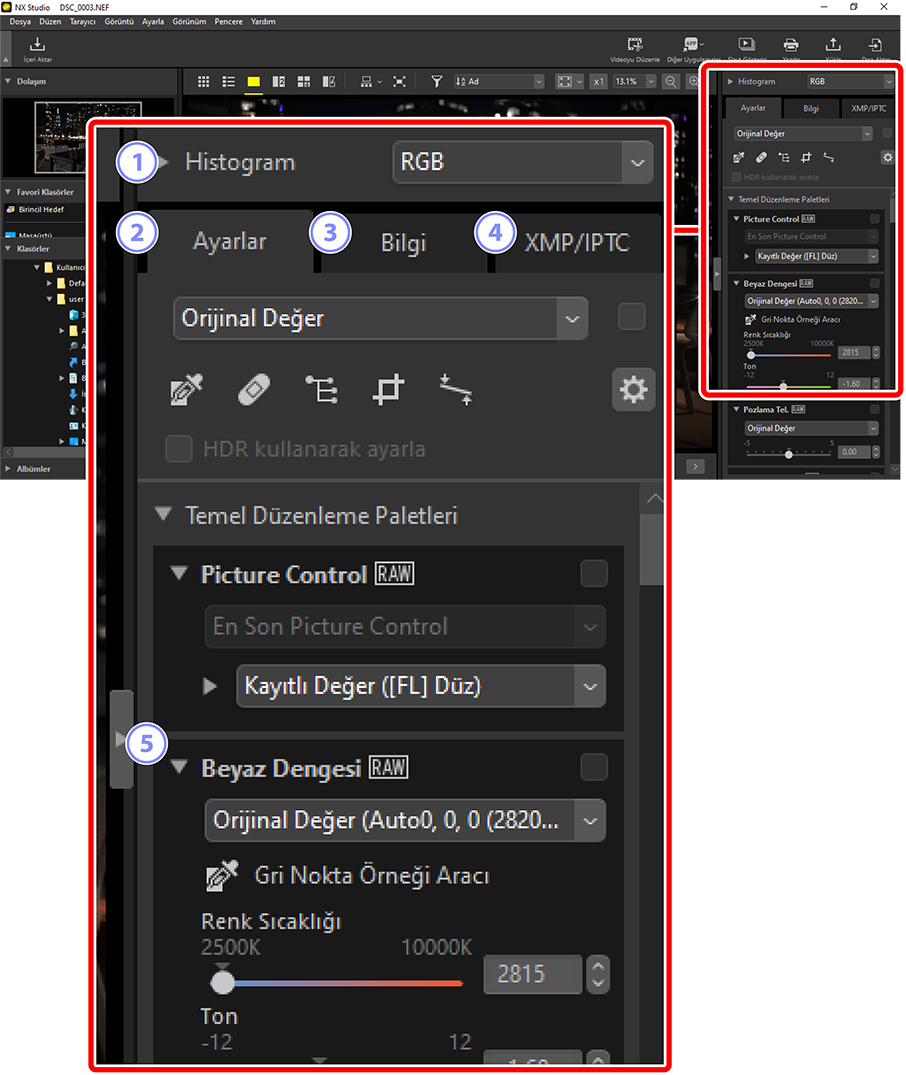Viewport: 906px width, 1075px height.
Task: Select the four-image view icon
Action: tap(304, 82)
